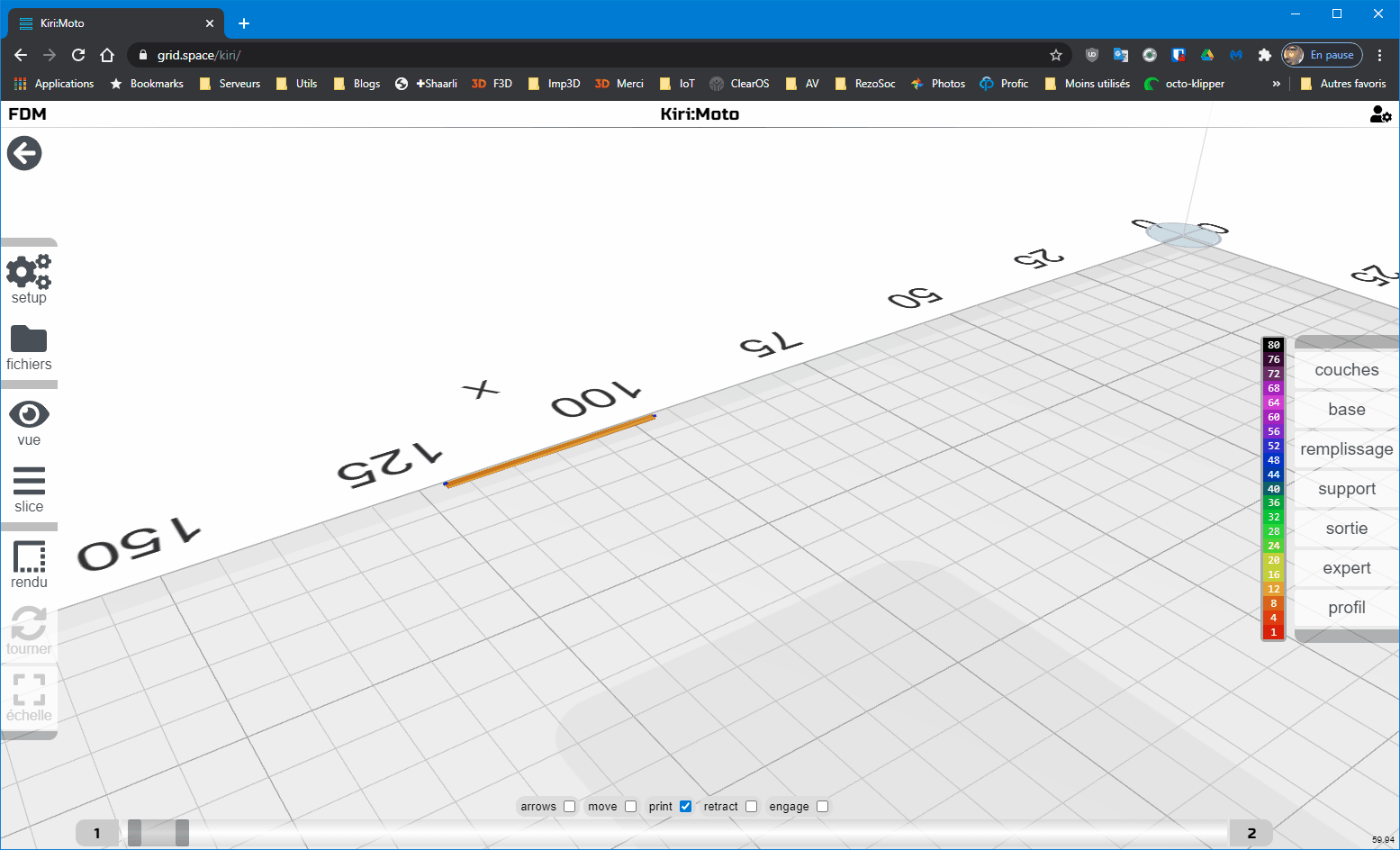This screenshot has width=1400, height=850.
Task: Go to the browser home page
Action: click(107, 55)
